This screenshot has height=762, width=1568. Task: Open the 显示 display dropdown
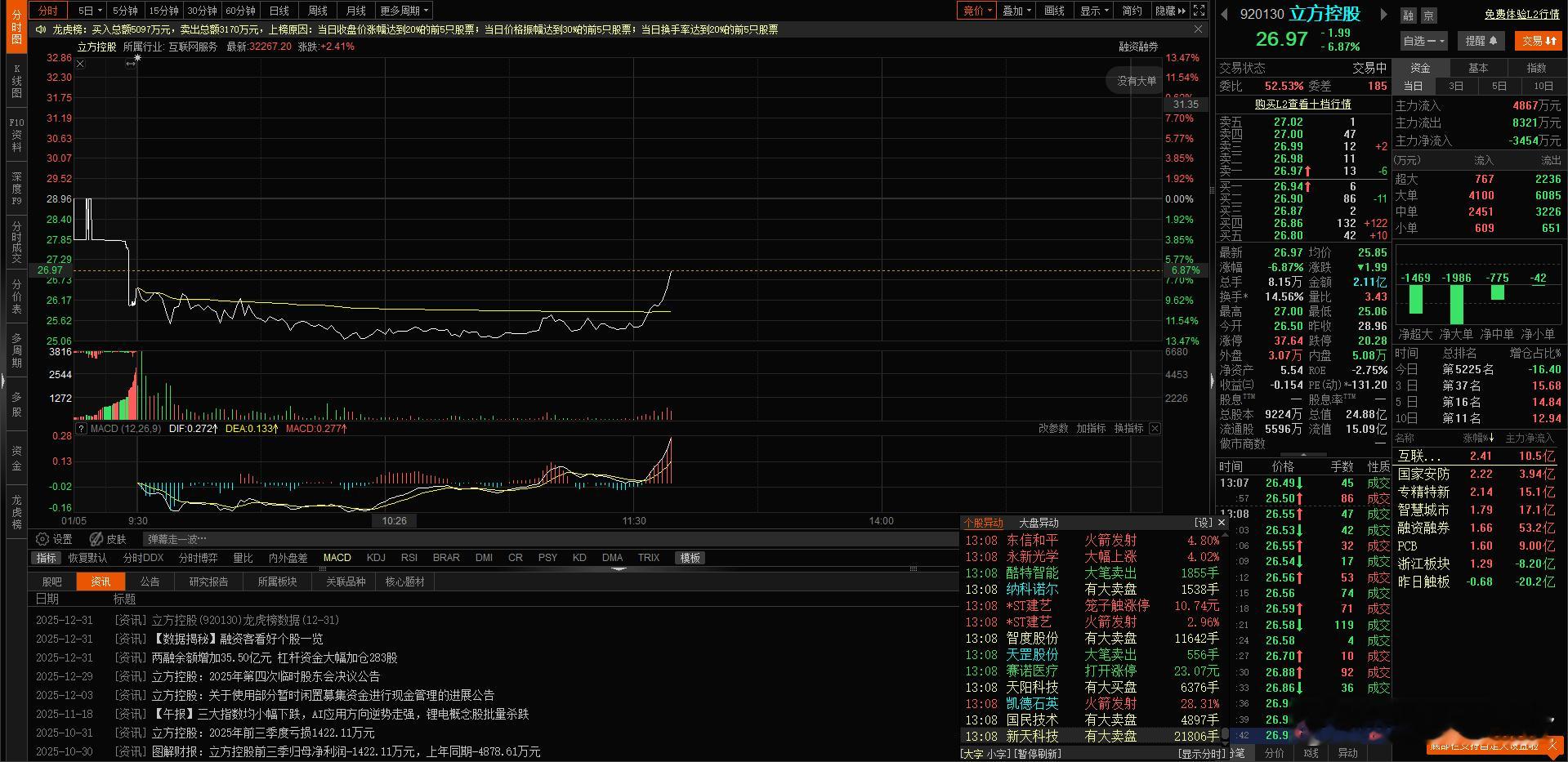(1094, 11)
